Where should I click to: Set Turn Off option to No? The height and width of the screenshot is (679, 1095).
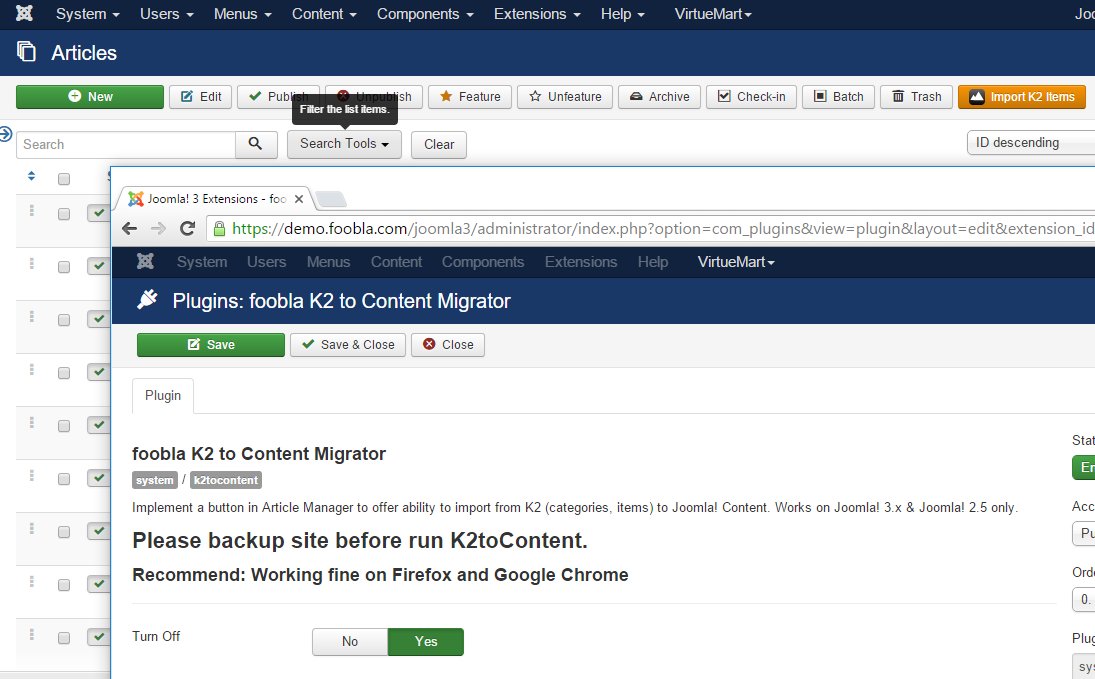pos(350,641)
